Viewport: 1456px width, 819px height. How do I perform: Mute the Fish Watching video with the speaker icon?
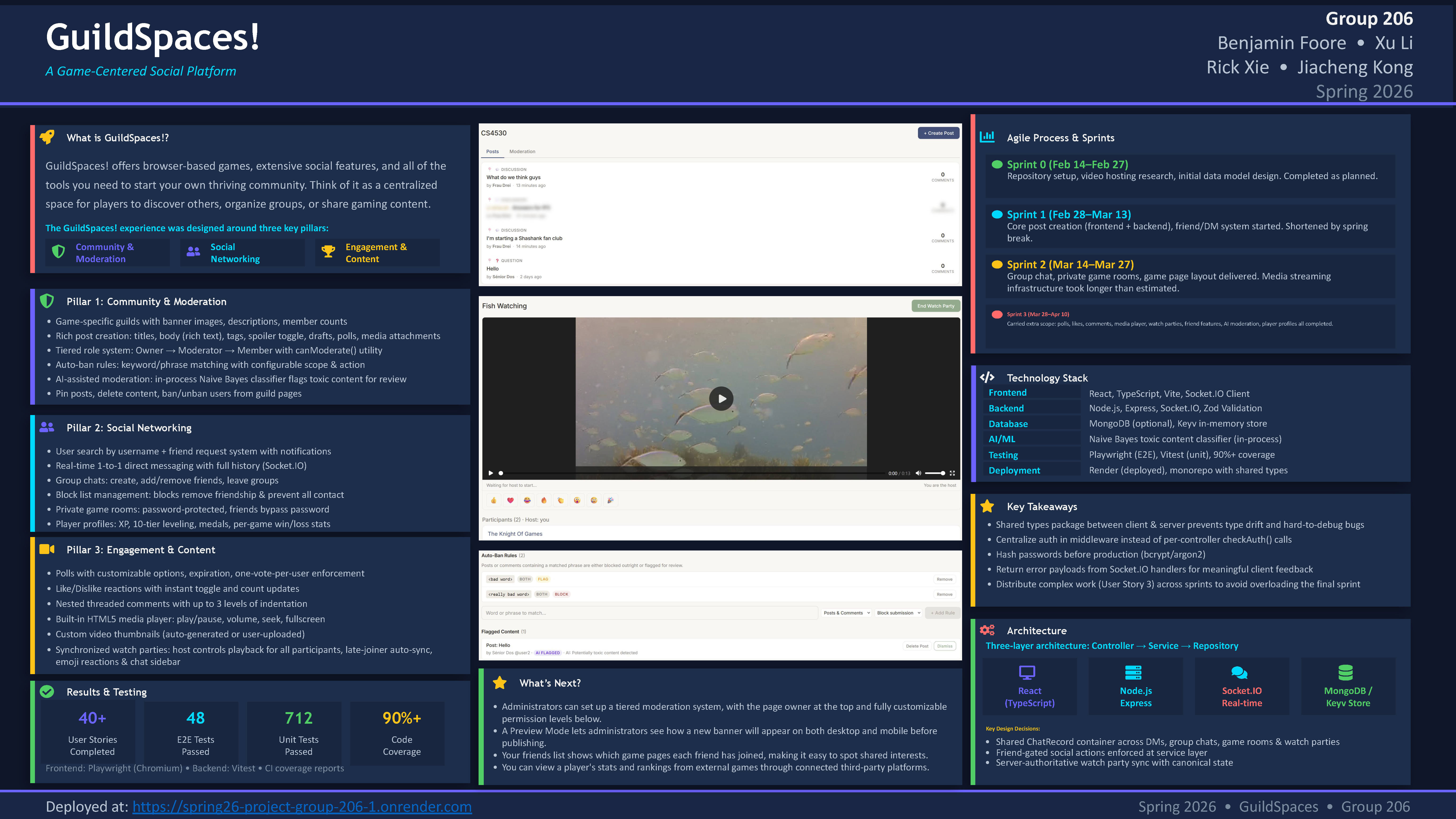pos(918,473)
